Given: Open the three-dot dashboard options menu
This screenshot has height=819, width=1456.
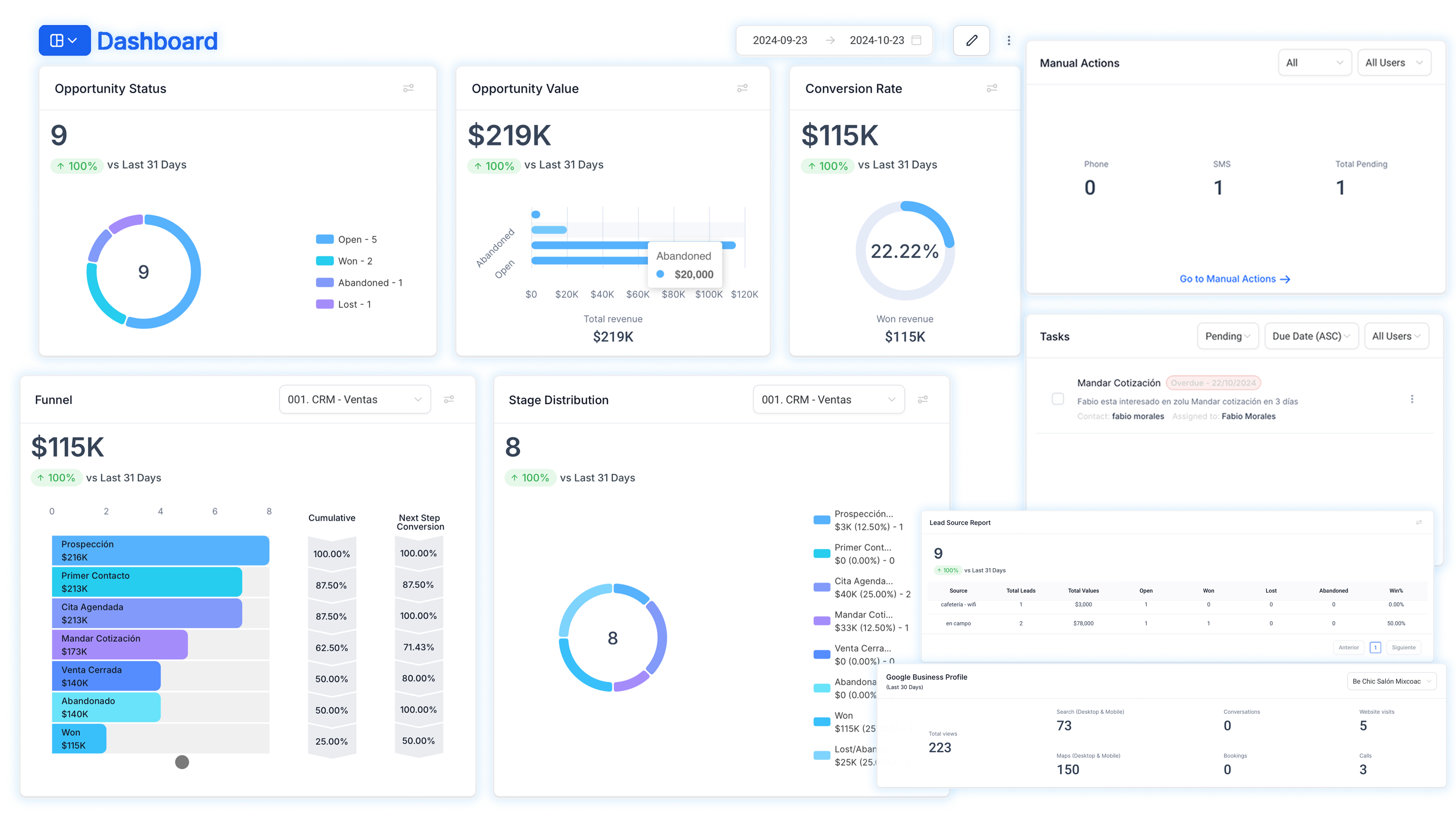Looking at the screenshot, I should point(1009,41).
